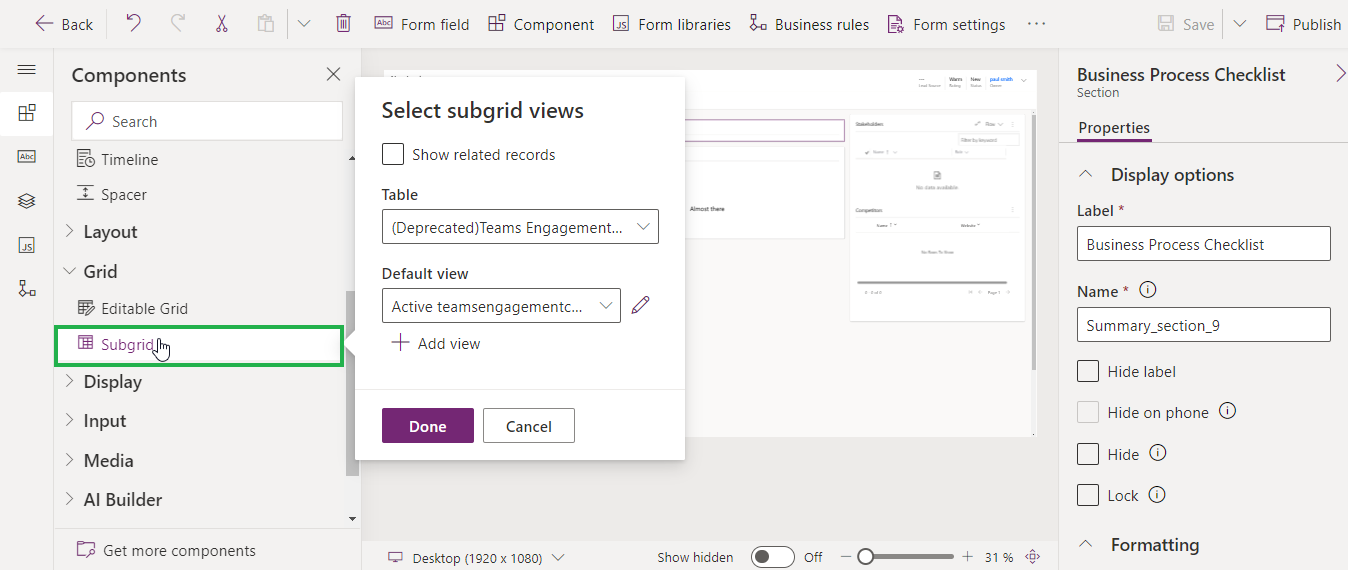Screen dimensions: 1348x570
Task: Expand the Layout group
Action: click(110, 232)
